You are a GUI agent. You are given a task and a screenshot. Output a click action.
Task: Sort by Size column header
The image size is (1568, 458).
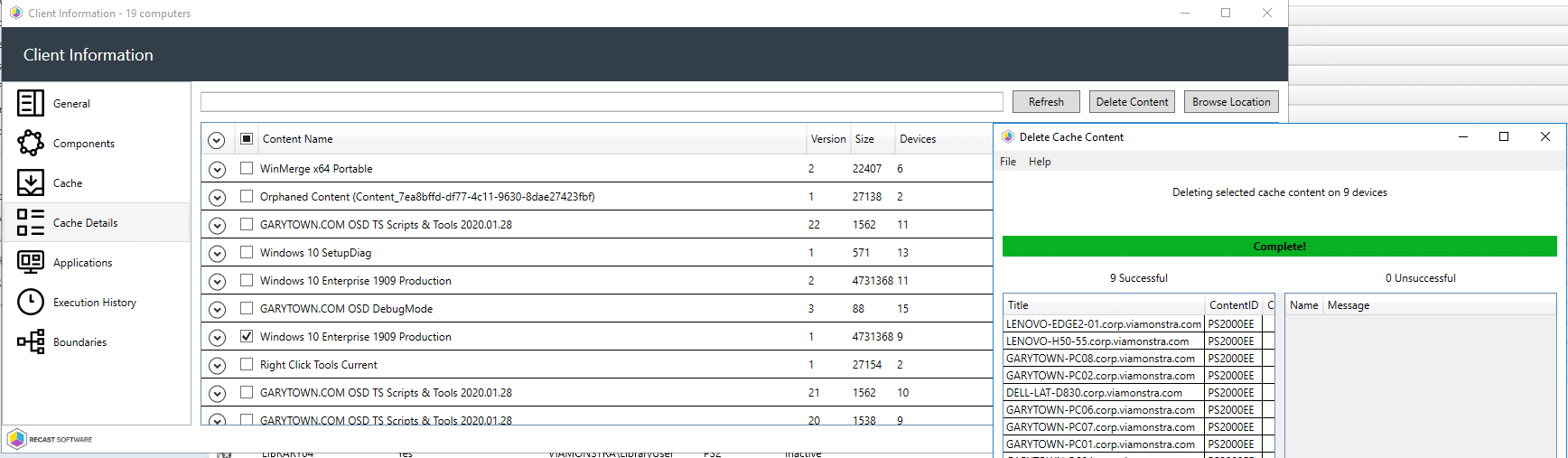[873, 139]
